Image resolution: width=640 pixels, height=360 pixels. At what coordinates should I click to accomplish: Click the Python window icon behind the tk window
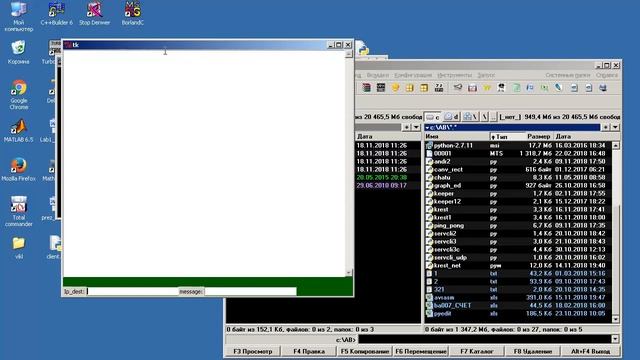point(362,49)
